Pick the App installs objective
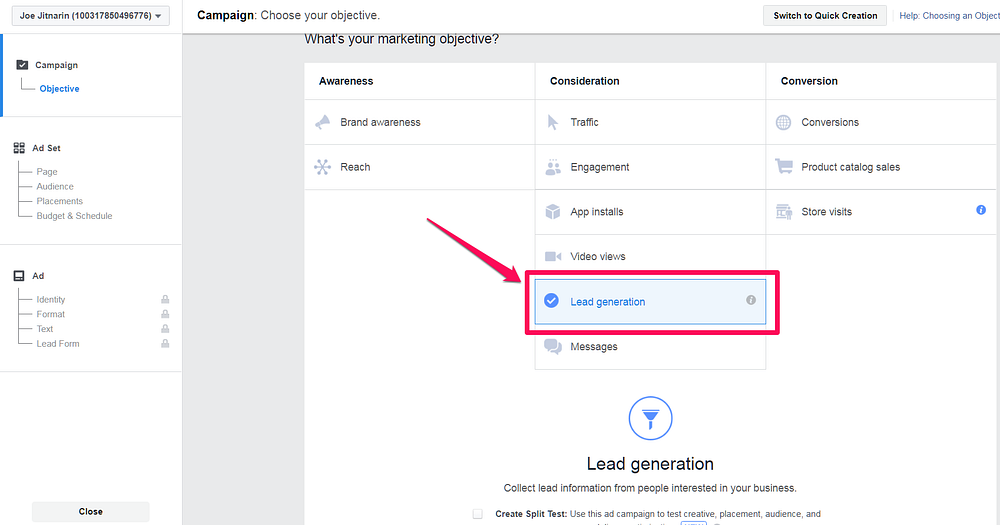This screenshot has height=525, width=1000. pos(651,212)
